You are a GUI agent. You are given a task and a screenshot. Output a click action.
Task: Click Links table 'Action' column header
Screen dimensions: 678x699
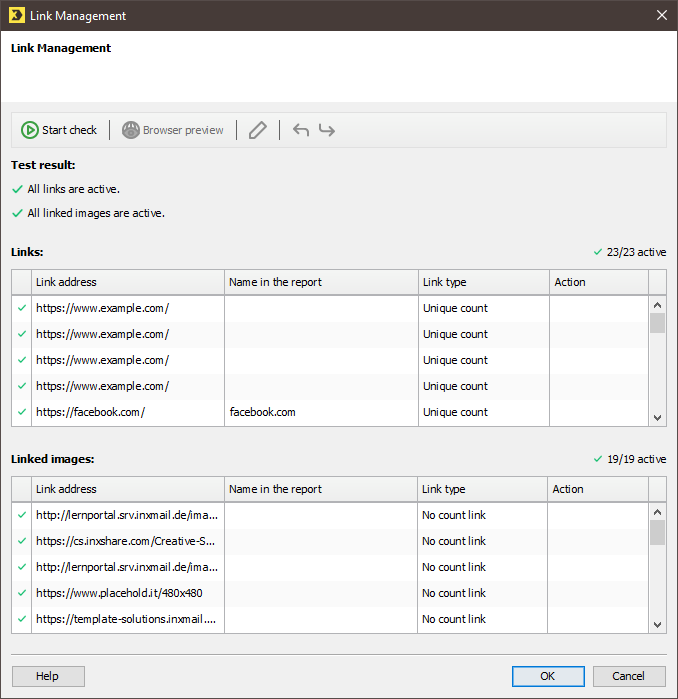tap(599, 282)
